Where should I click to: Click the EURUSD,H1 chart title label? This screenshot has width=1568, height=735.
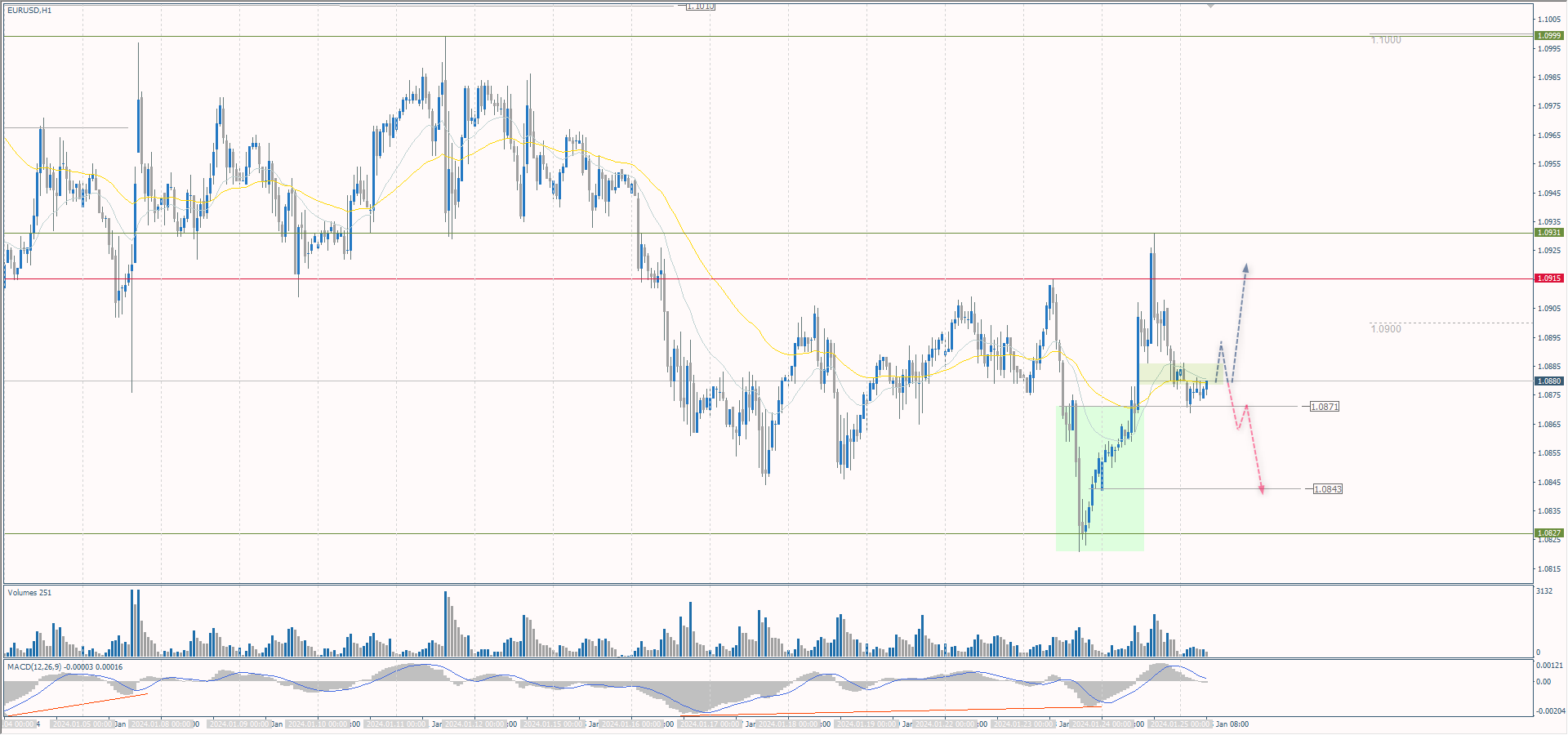click(x=29, y=11)
